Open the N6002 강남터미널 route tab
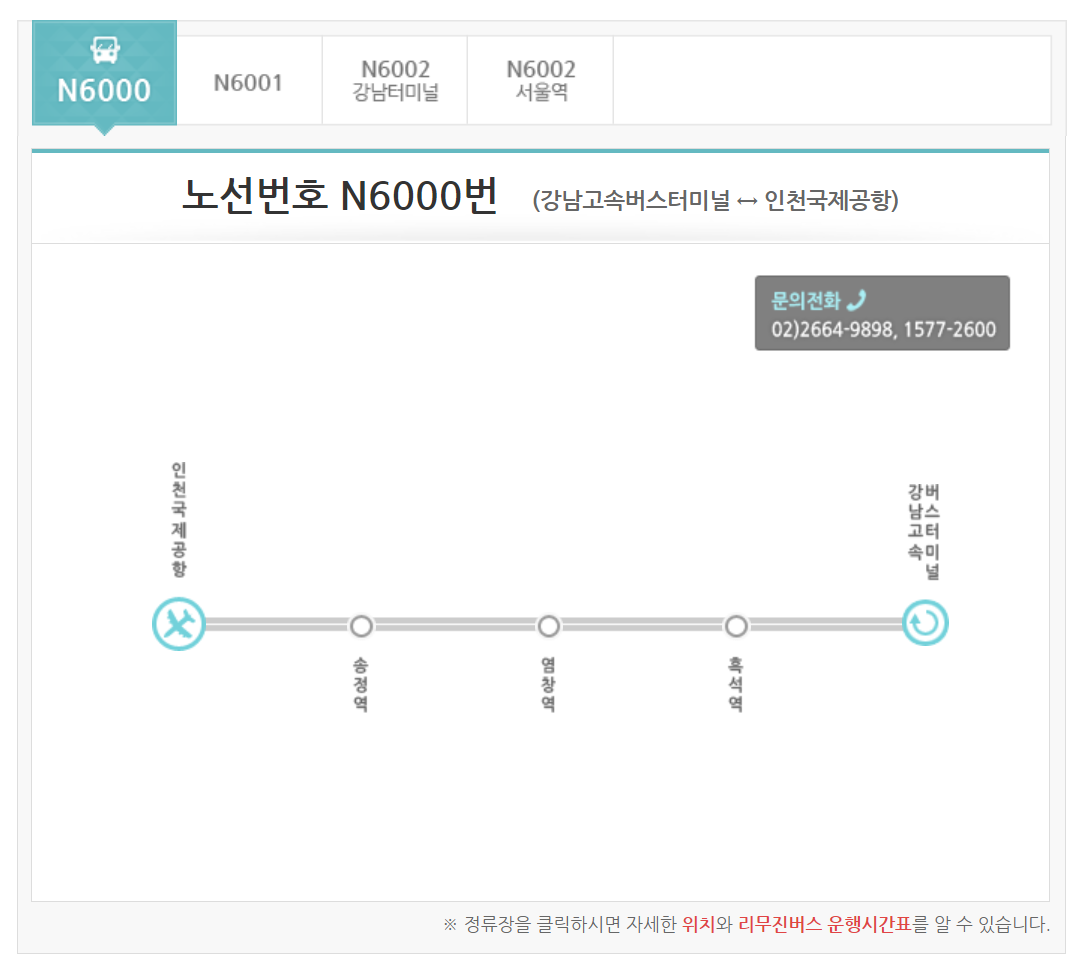 [394, 80]
